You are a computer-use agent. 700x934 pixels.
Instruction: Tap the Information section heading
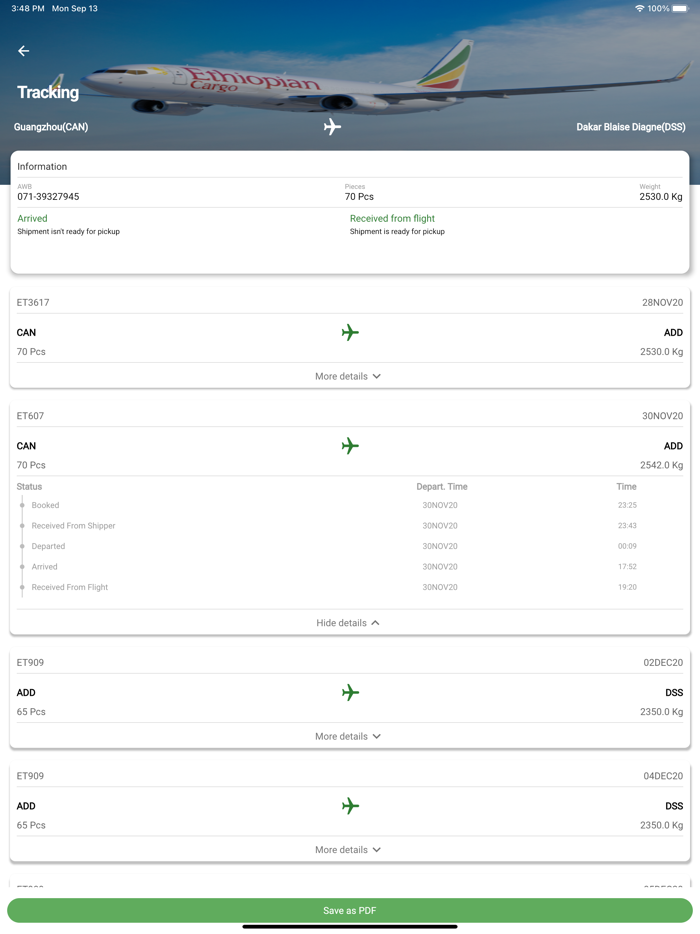(42, 167)
